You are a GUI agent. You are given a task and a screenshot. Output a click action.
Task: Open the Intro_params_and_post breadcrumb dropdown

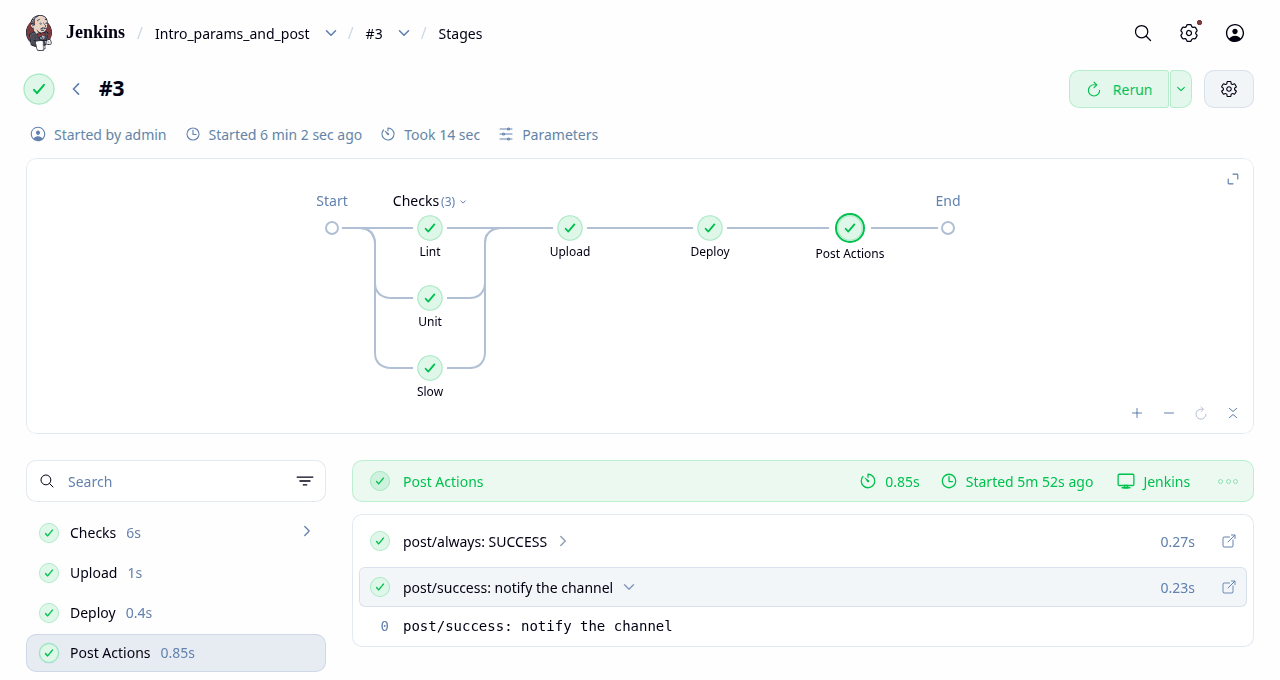pyautogui.click(x=331, y=33)
